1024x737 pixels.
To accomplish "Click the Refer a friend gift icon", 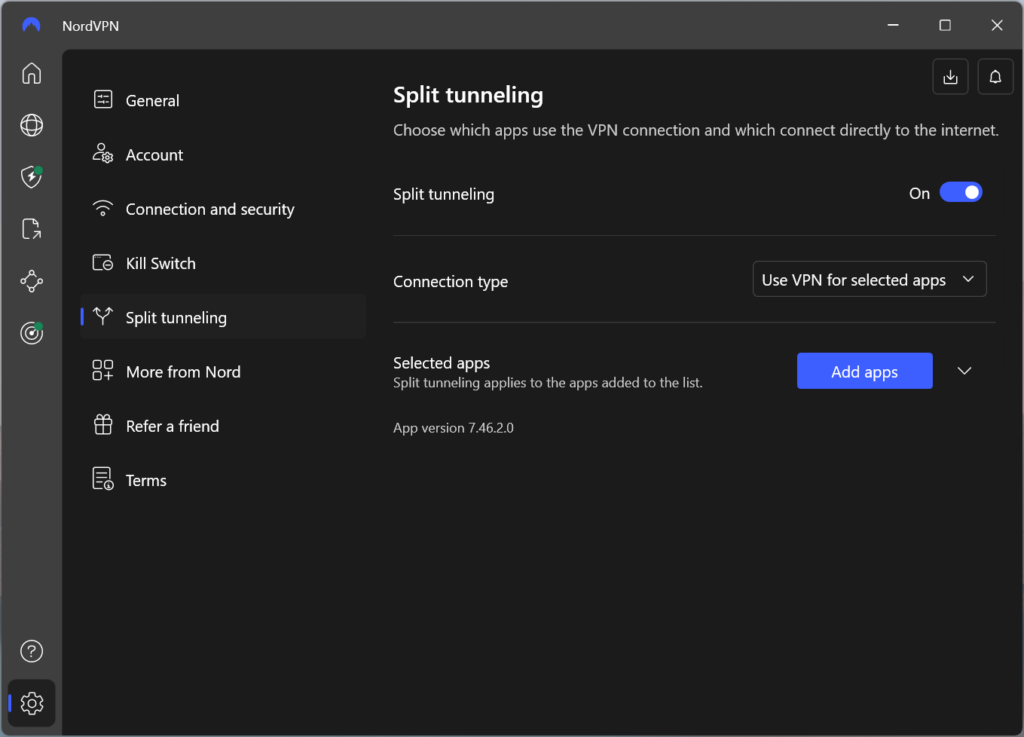I will tap(103, 425).
